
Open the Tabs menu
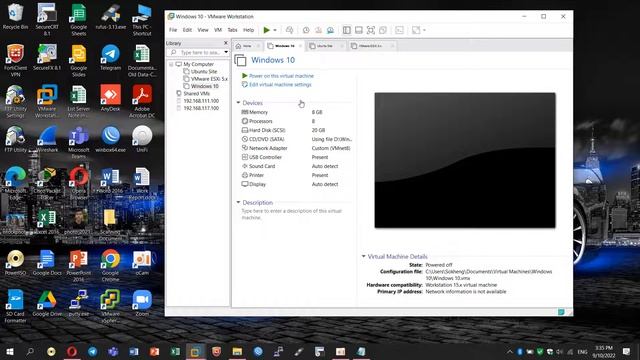232,30
